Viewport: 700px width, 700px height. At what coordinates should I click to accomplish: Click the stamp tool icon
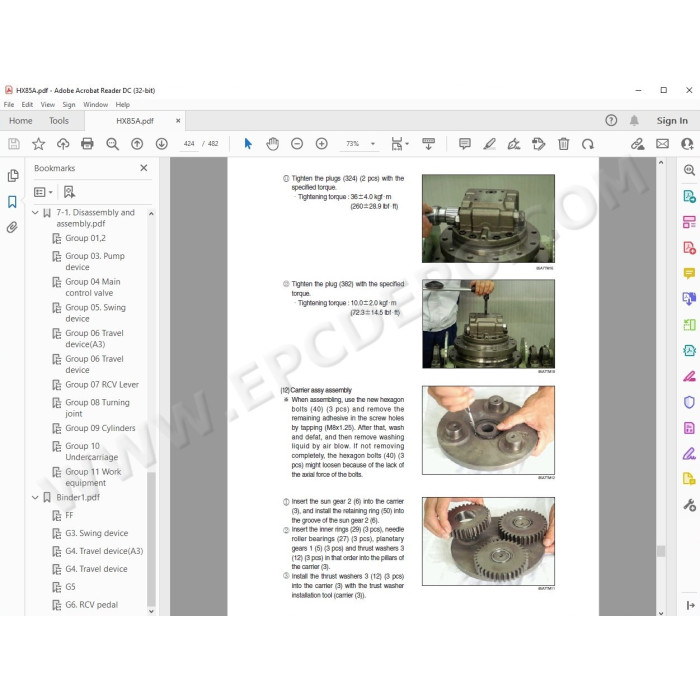pos(538,144)
